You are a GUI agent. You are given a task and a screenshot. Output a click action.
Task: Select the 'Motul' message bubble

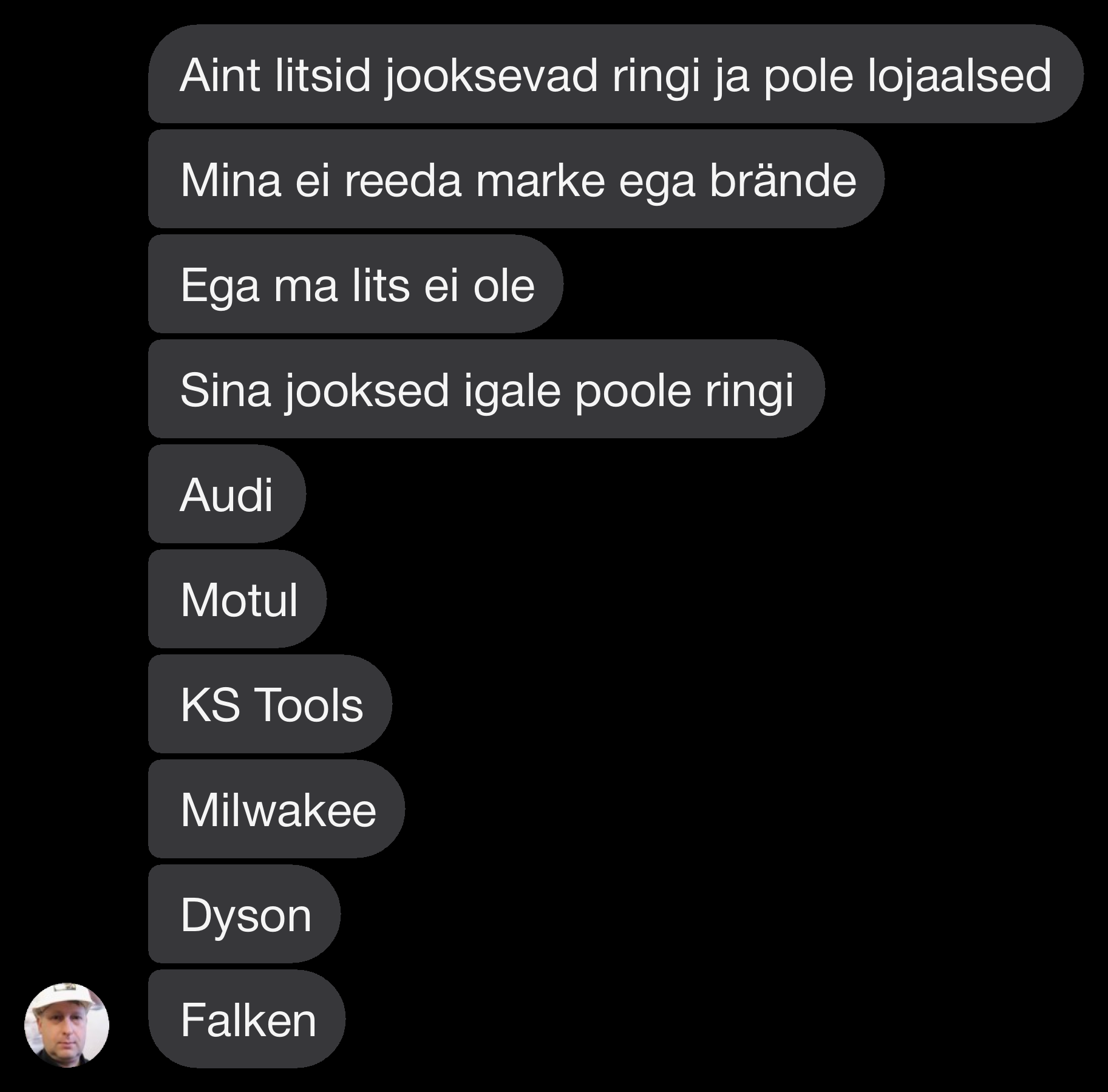tap(237, 599)
